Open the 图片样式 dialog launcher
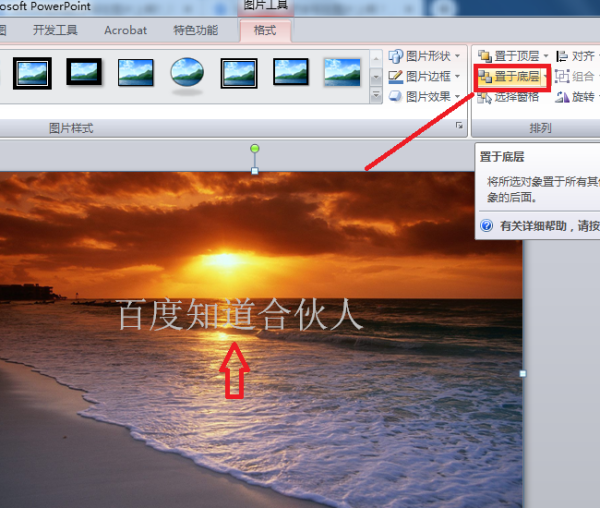The image size is (600, 508). coord(459,125)
